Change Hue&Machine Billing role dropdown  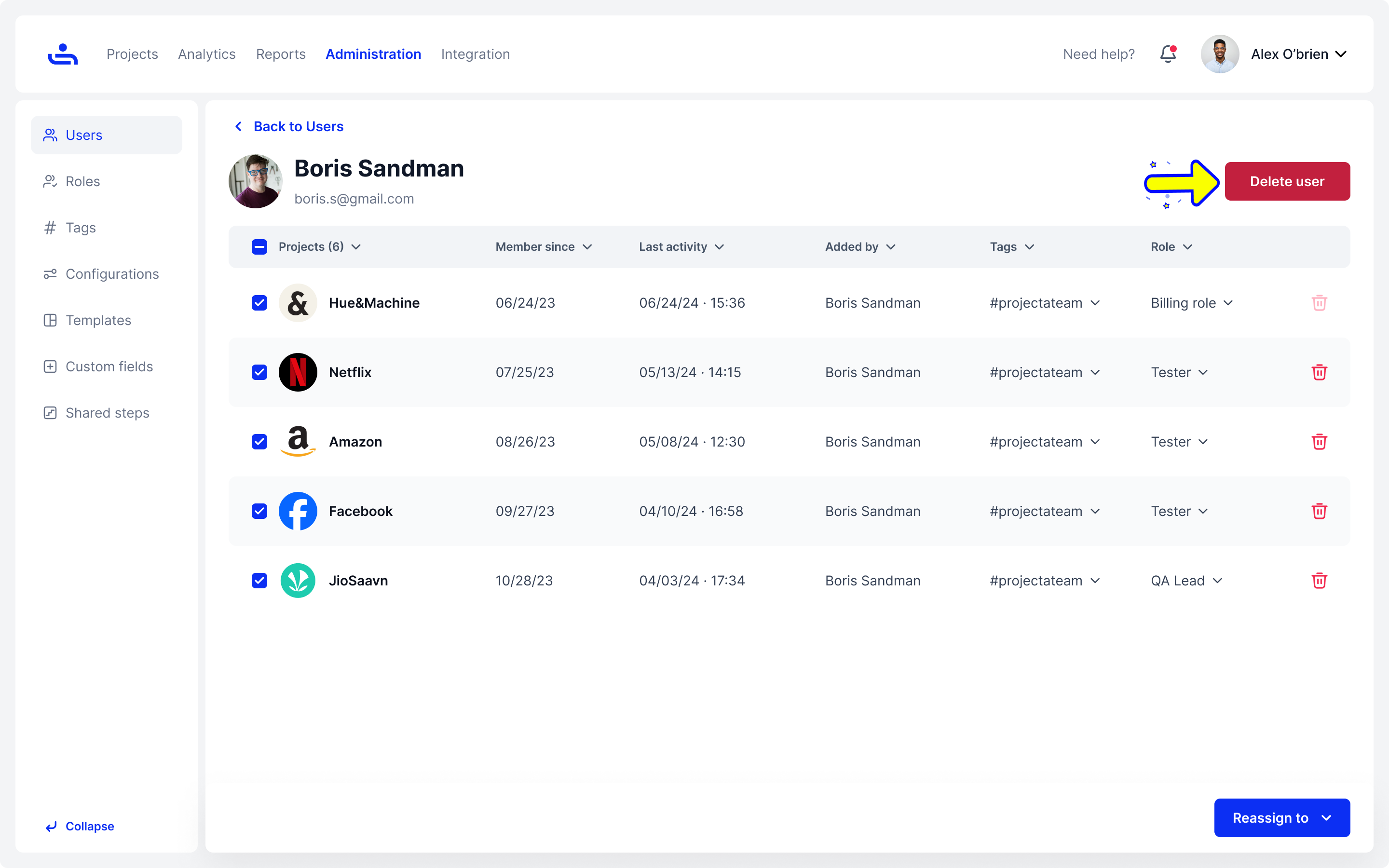tap(1192, 302)
